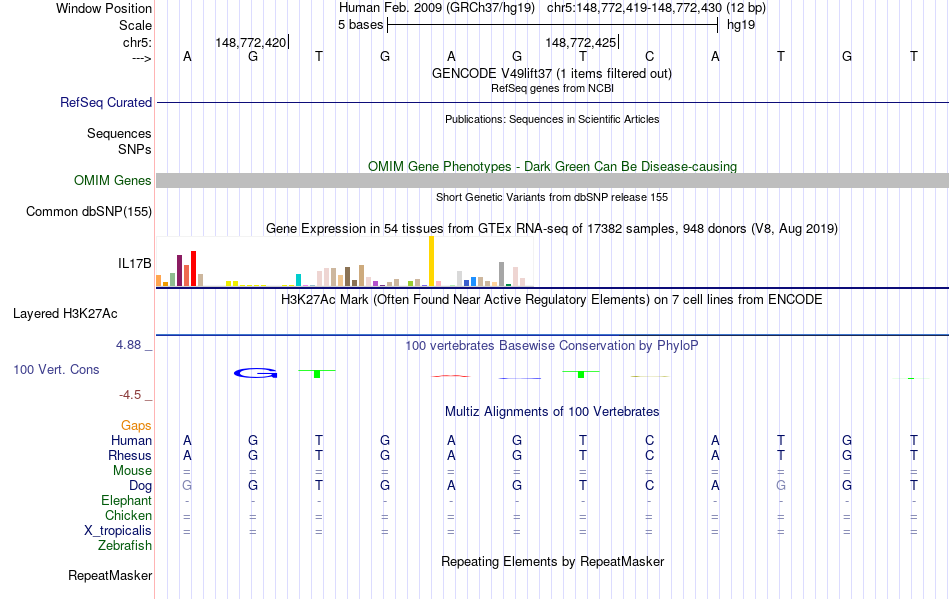Select the Scale track label
Screen dimensions: 950x599
pos(135,25)
